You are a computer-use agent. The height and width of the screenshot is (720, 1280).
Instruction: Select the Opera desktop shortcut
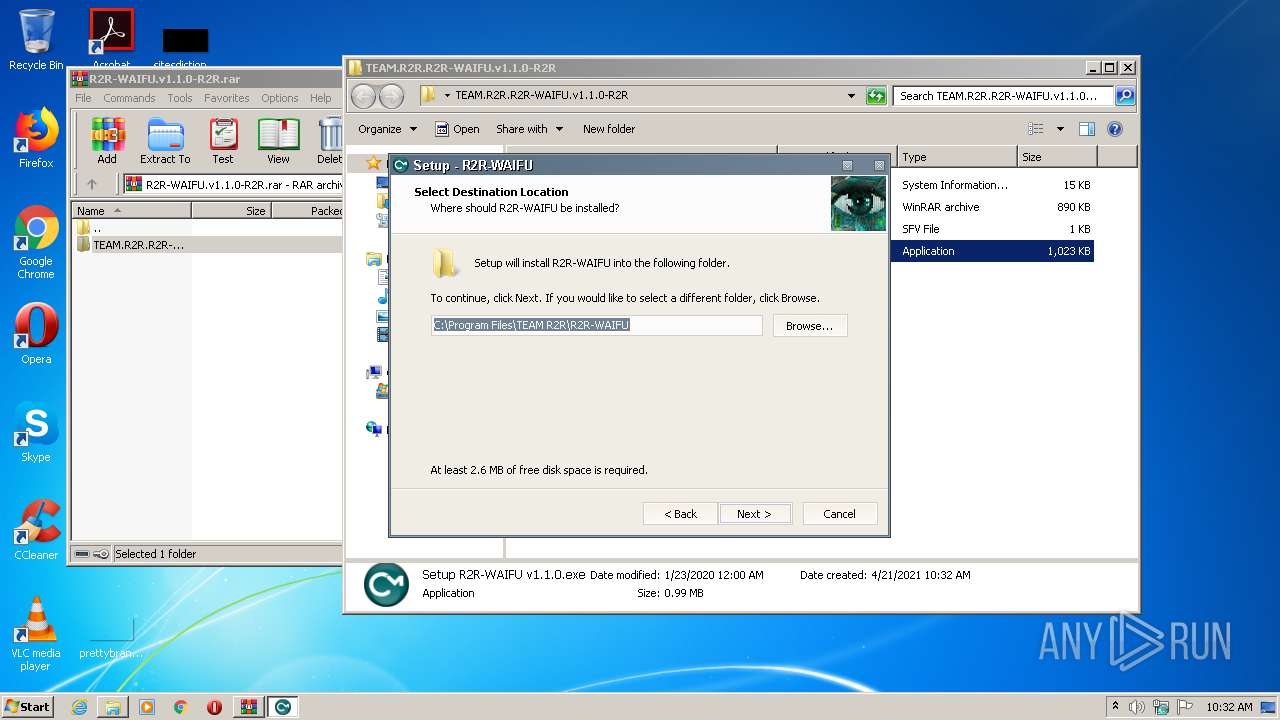[x=36, y=334]
